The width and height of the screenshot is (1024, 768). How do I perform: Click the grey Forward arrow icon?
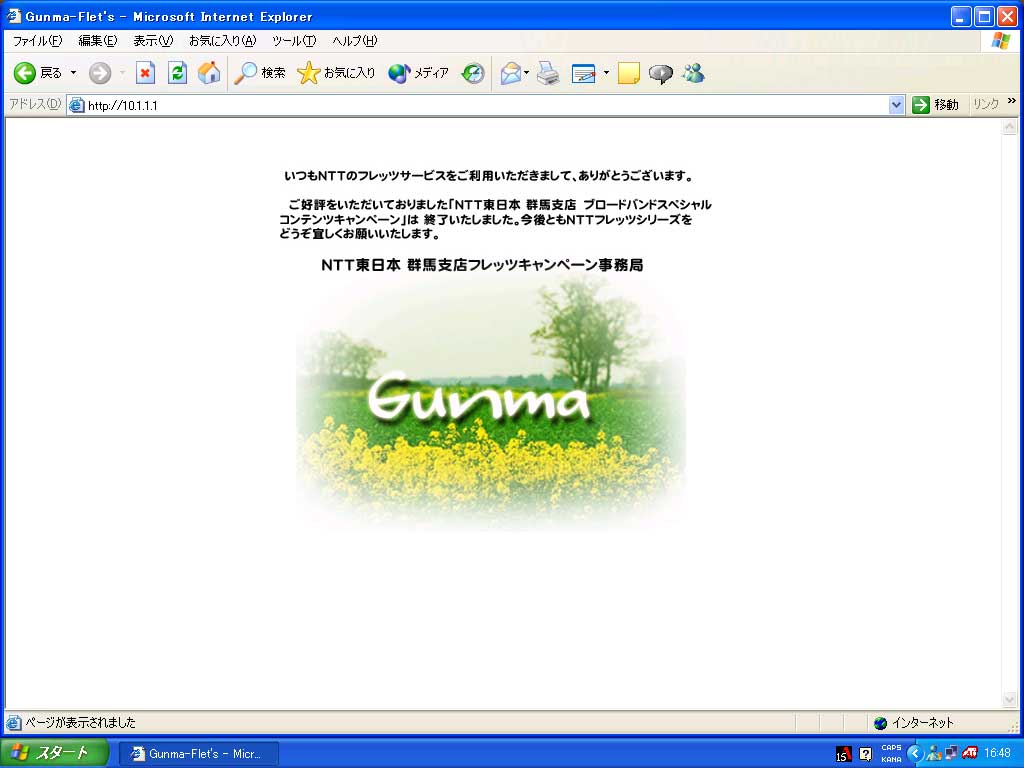pyautogui.click(x=100, y=73)
